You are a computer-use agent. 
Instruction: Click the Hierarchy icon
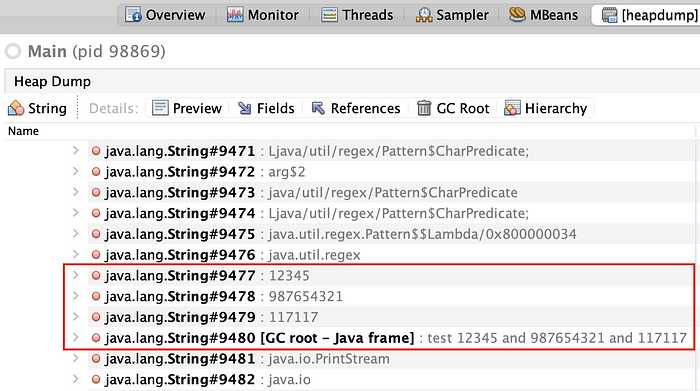512,108
